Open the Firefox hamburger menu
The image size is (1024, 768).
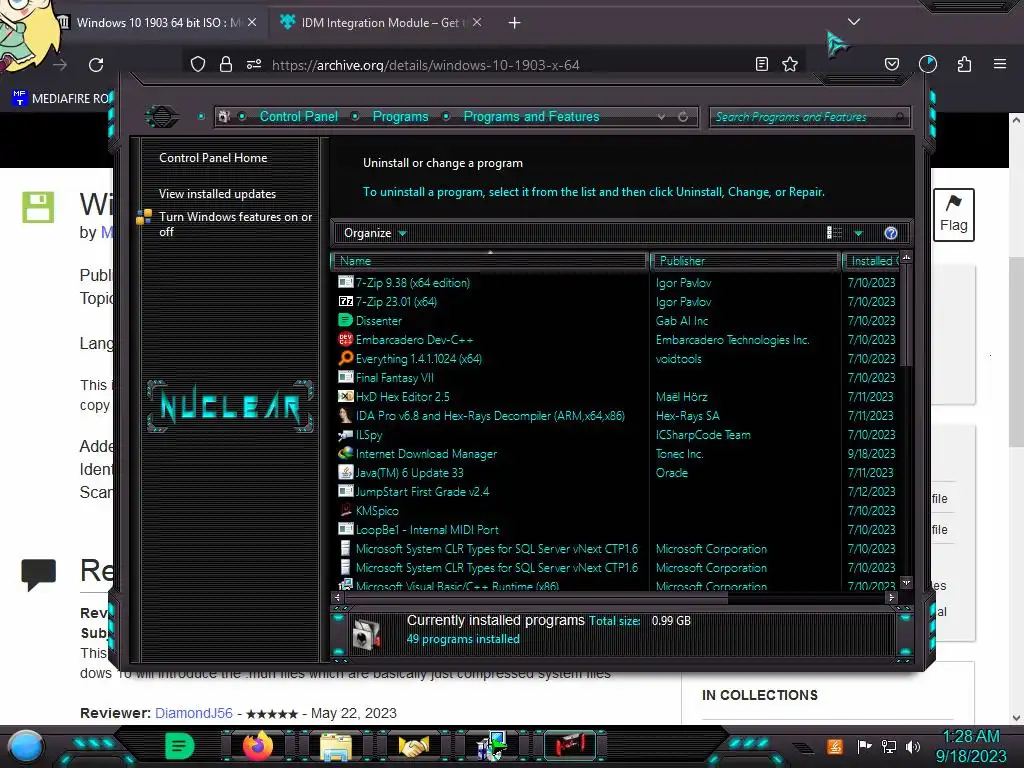click(x=1000, y=64)
